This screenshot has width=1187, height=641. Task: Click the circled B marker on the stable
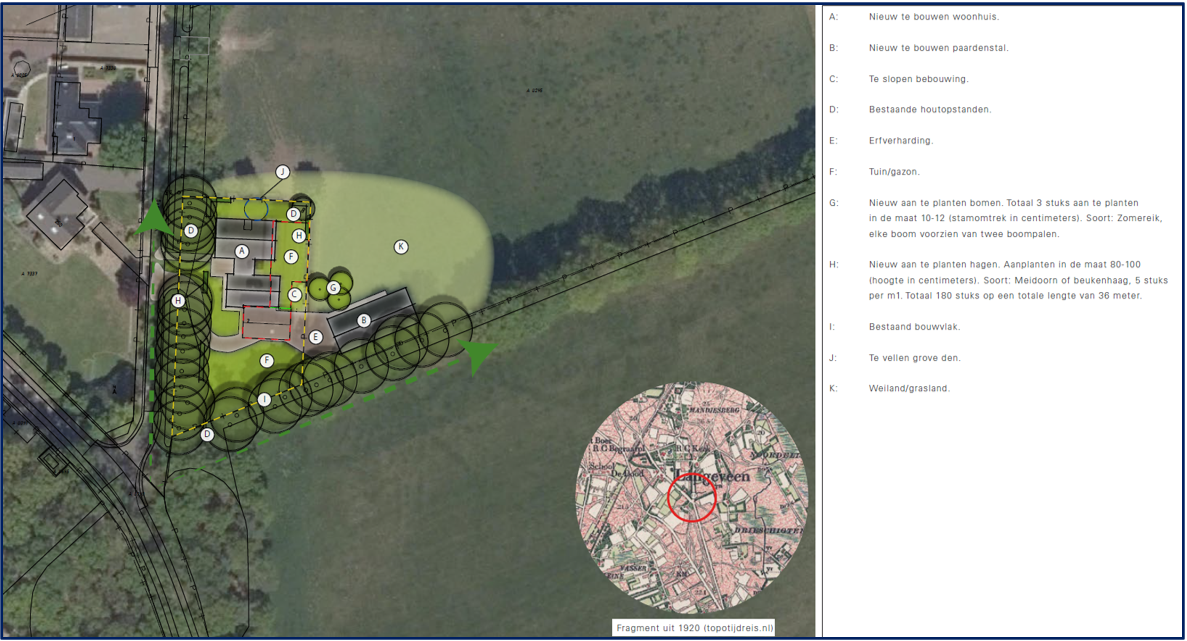point(364,321)
